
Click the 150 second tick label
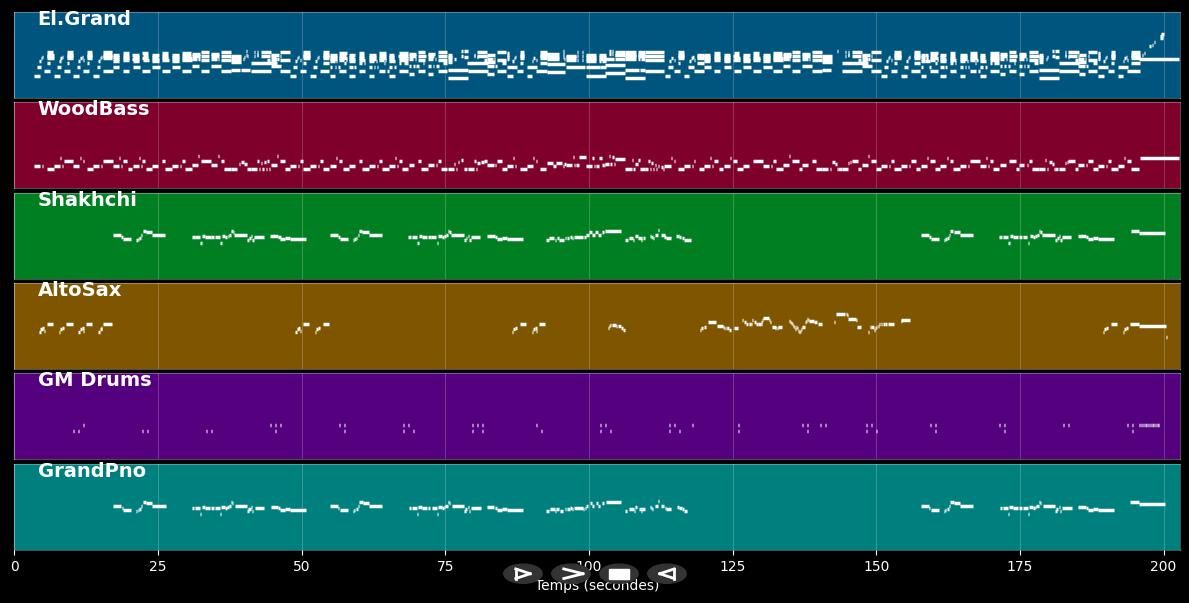click(x=876, y=566)
